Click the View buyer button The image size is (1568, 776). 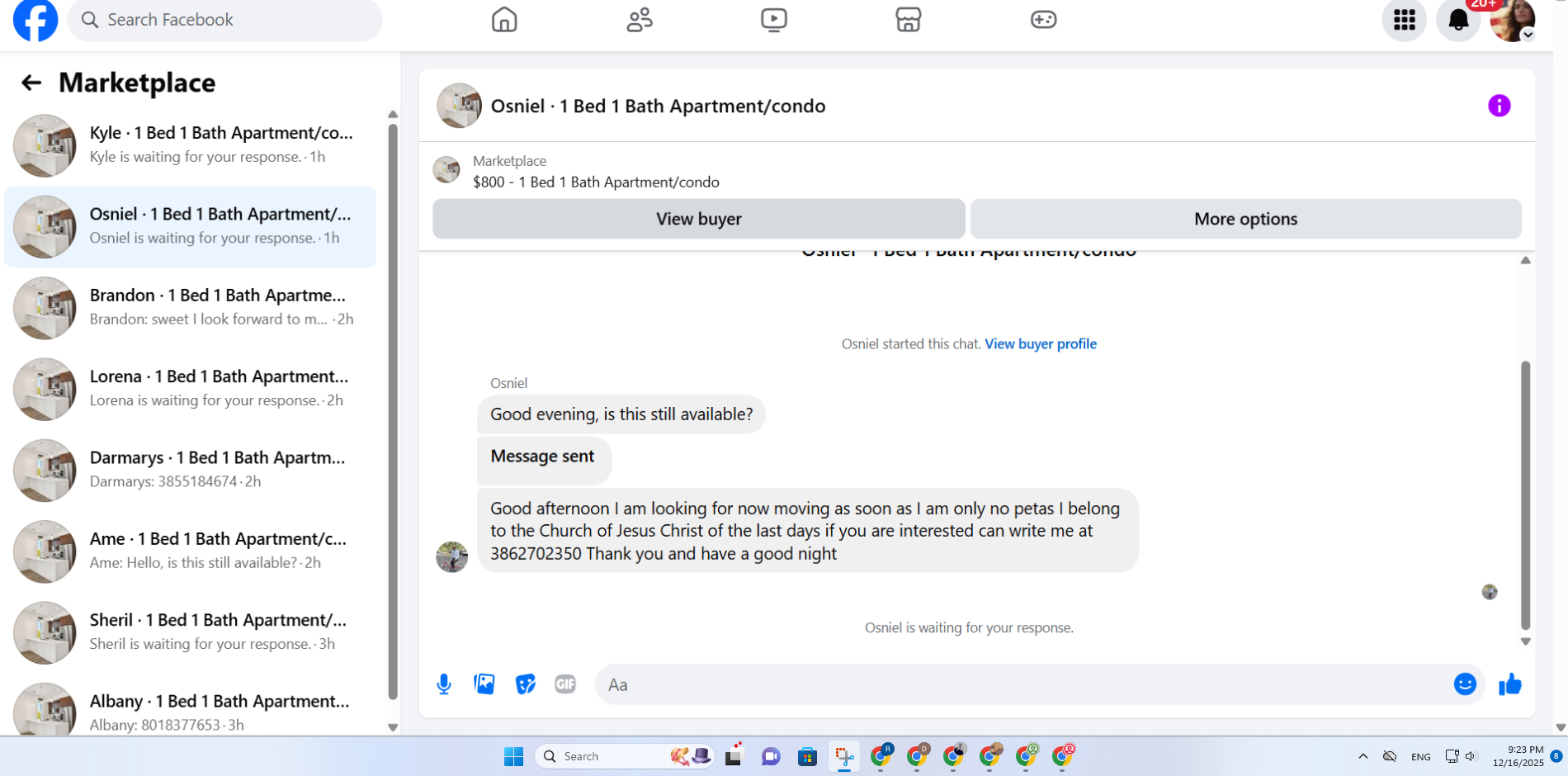pyautogui.click(x=699, y=219)
